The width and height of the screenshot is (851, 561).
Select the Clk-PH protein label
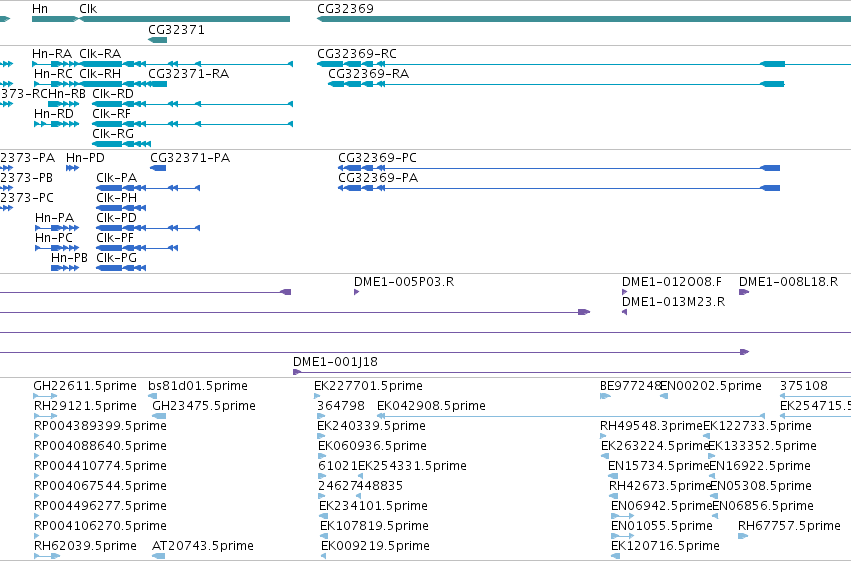click(117, 198)
